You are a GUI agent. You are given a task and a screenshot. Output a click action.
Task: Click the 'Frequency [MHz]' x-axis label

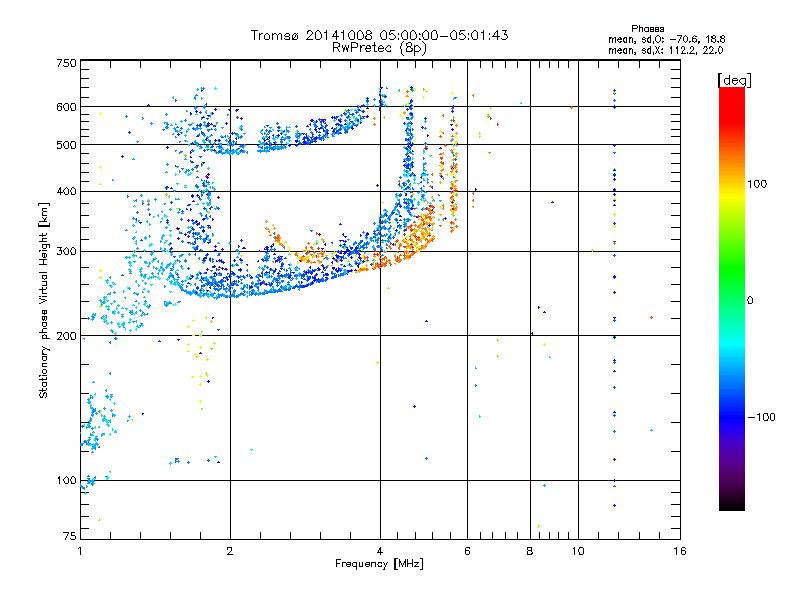point(379,564)
